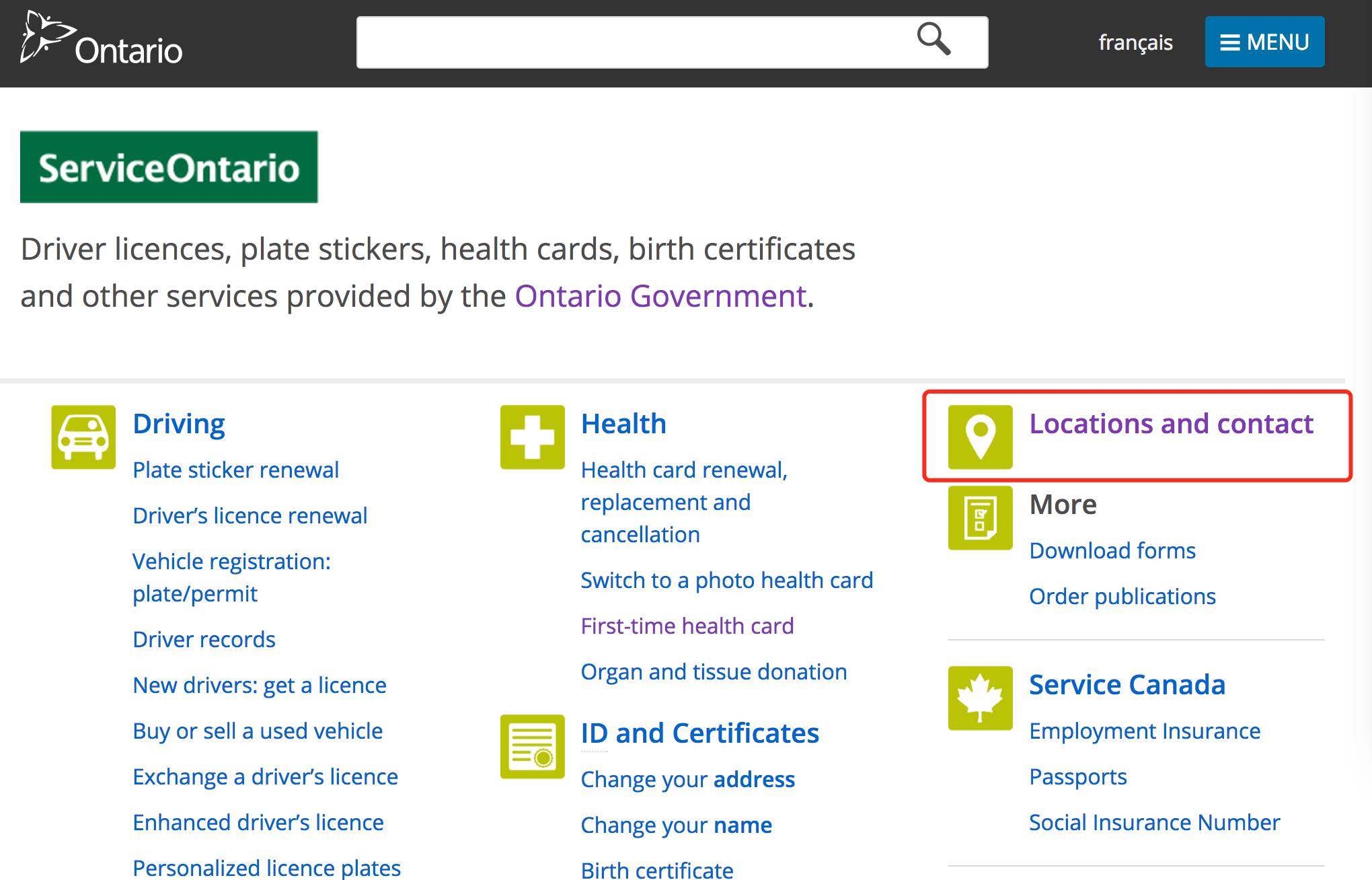This screenshot has width=1372, height=880.
Task: Open Locations and contact link
Action: click(x=1171, y=424)
